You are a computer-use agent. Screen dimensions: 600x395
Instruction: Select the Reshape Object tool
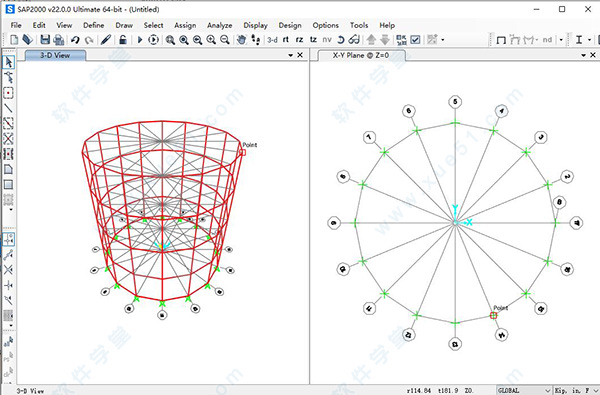point(8,77)
